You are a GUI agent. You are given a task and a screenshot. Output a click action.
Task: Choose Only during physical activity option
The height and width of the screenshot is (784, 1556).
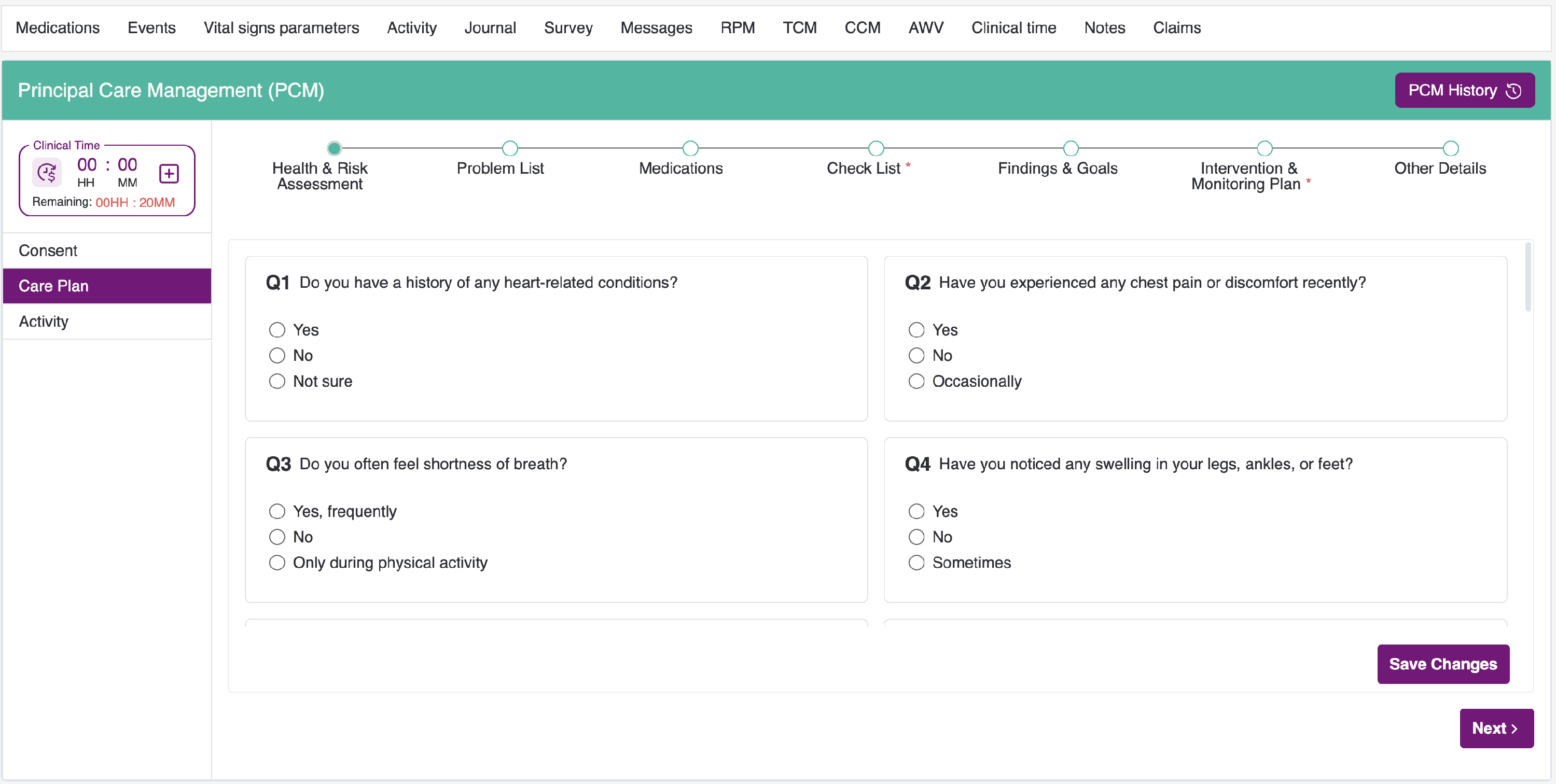coord(276,562)
